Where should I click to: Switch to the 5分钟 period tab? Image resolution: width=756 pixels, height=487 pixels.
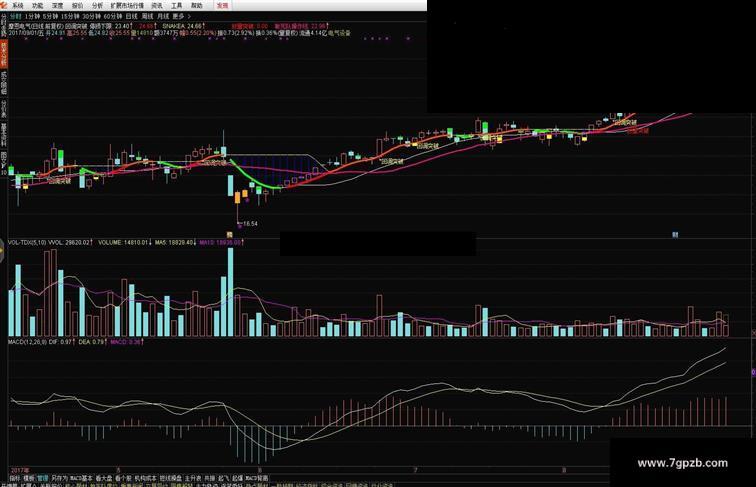point(50,16)
